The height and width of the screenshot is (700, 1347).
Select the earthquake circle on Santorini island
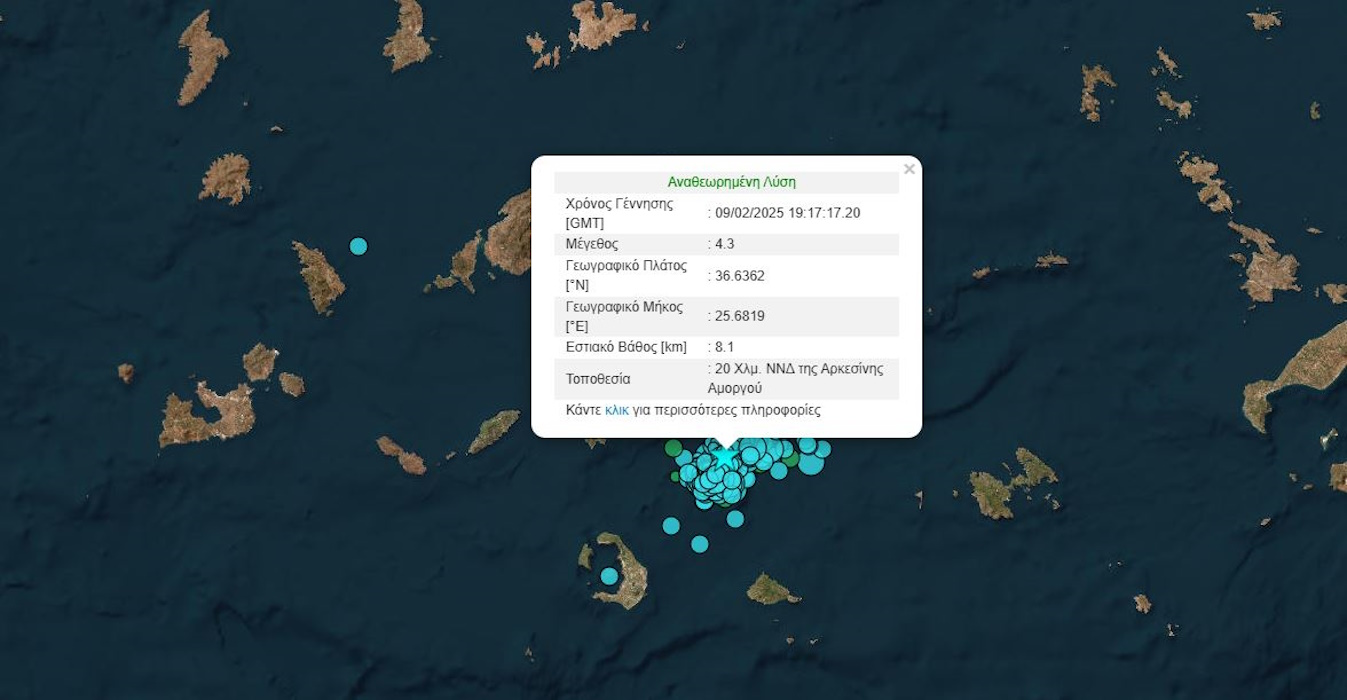(609, 576)
